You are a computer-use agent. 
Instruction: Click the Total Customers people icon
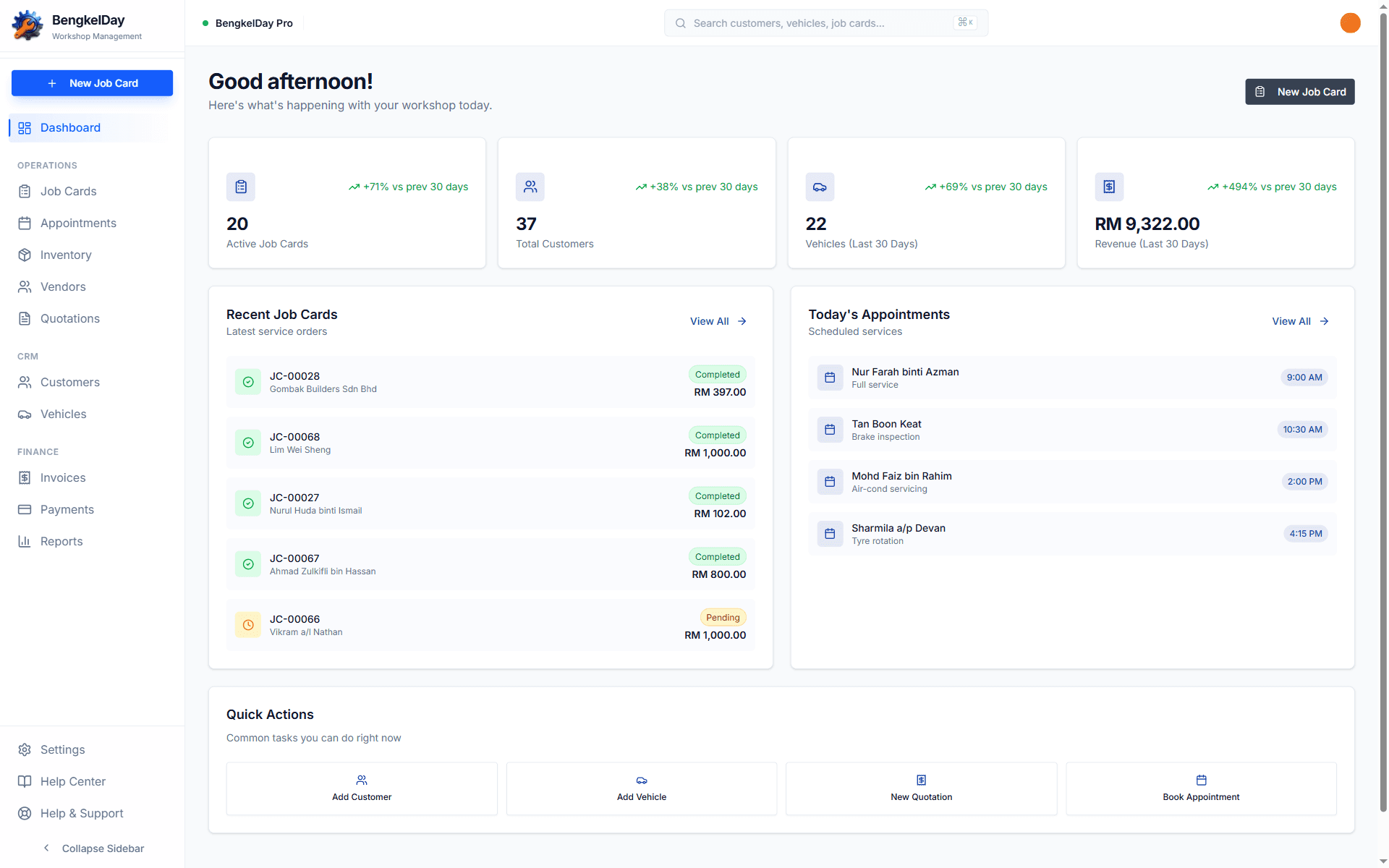pyautogui.click(x=530, y=187)
